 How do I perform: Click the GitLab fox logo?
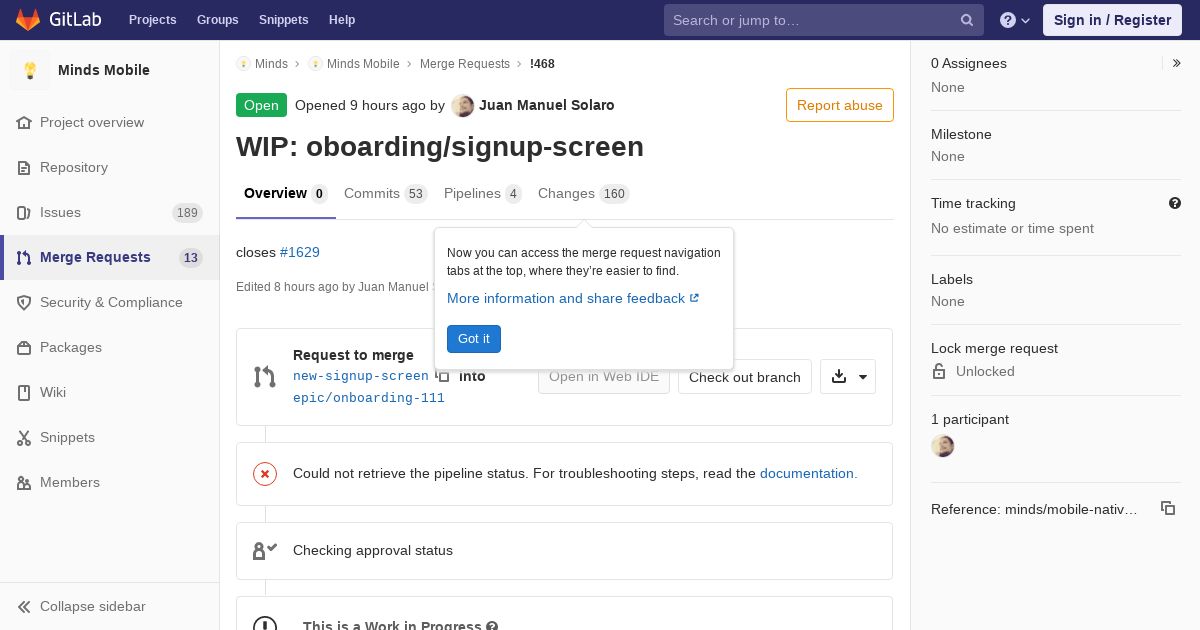click(x=28, y=19)
